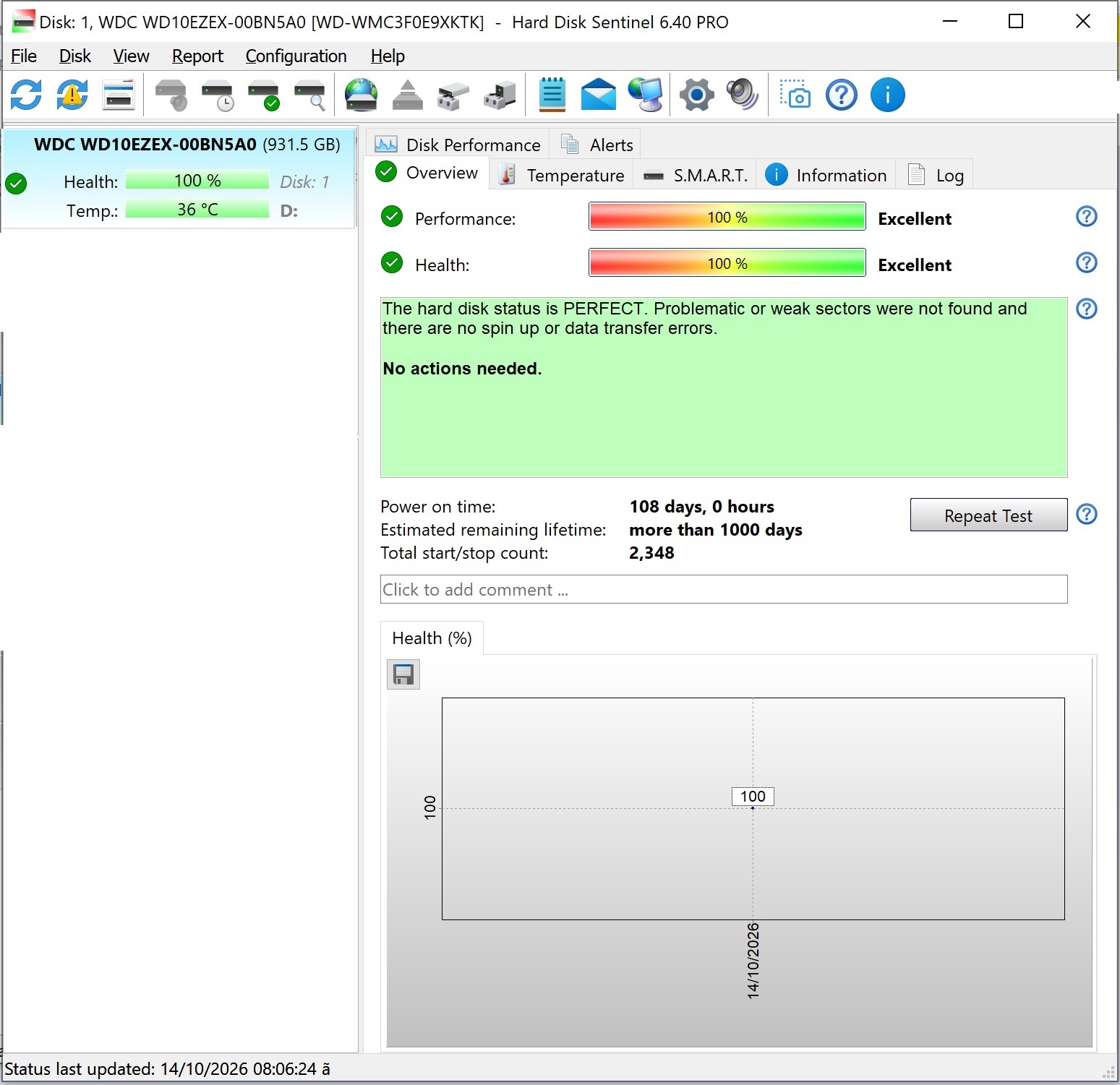The height and width of the screenshot is (1085, 1120).
Task: Click the disk with green checkmark icon
Action: pyautogui.click(x=264, y=95)
